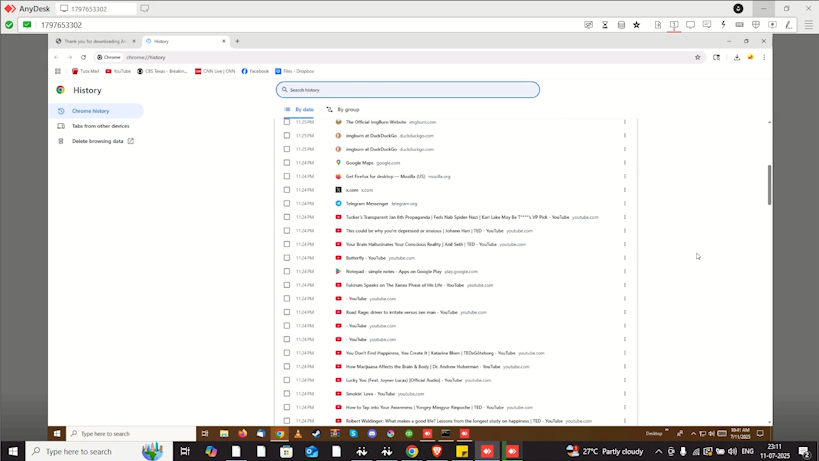Open the AnyDesk hamburger main menu
Image resolution: width=819 pixels, height=461 pixels.
[x=809, y=25]
